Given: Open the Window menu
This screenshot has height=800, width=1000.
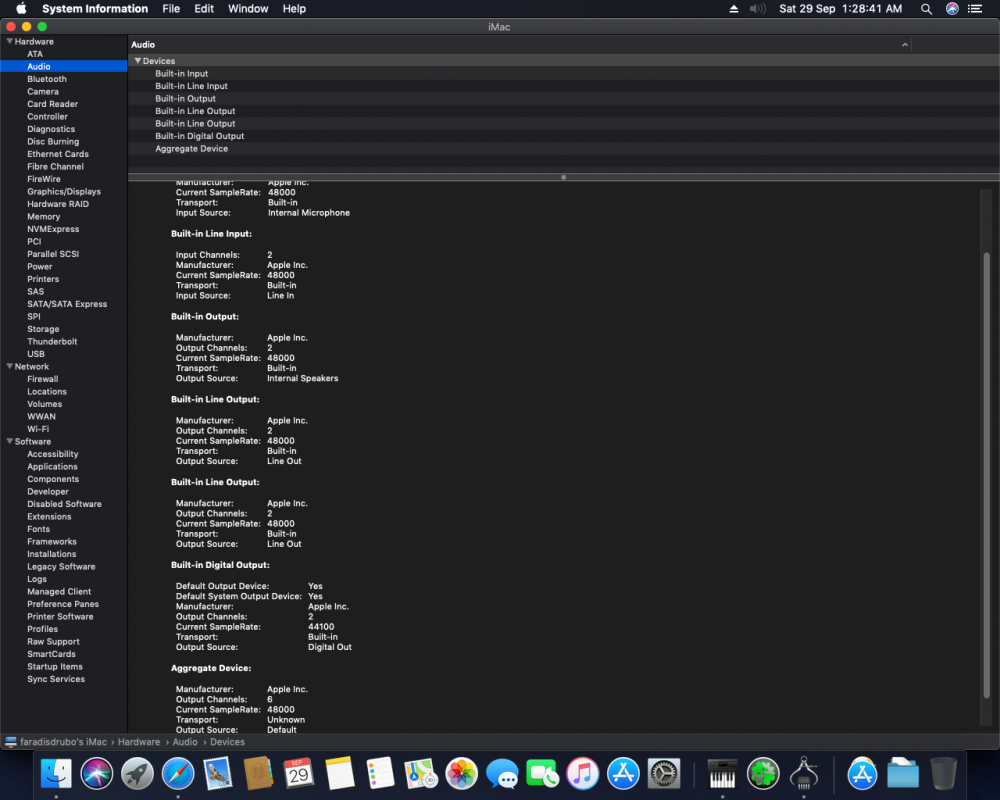Looking at the screenshot, I should 248,9.
